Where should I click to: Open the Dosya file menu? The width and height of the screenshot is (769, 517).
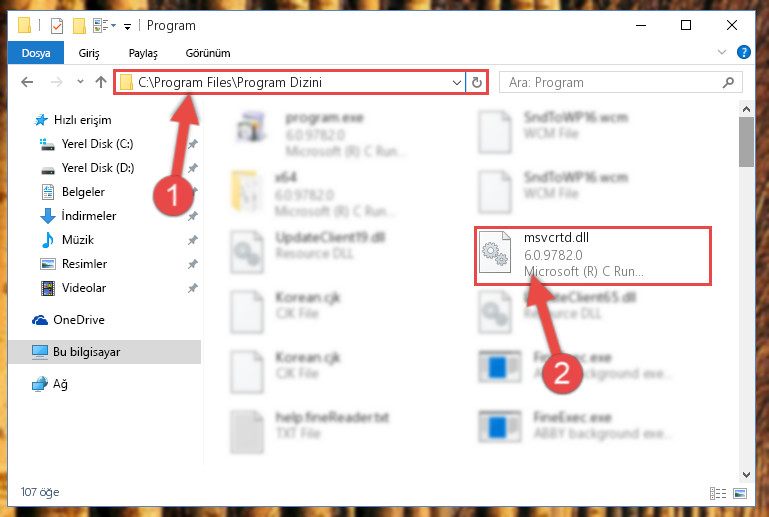coord(36,53)
